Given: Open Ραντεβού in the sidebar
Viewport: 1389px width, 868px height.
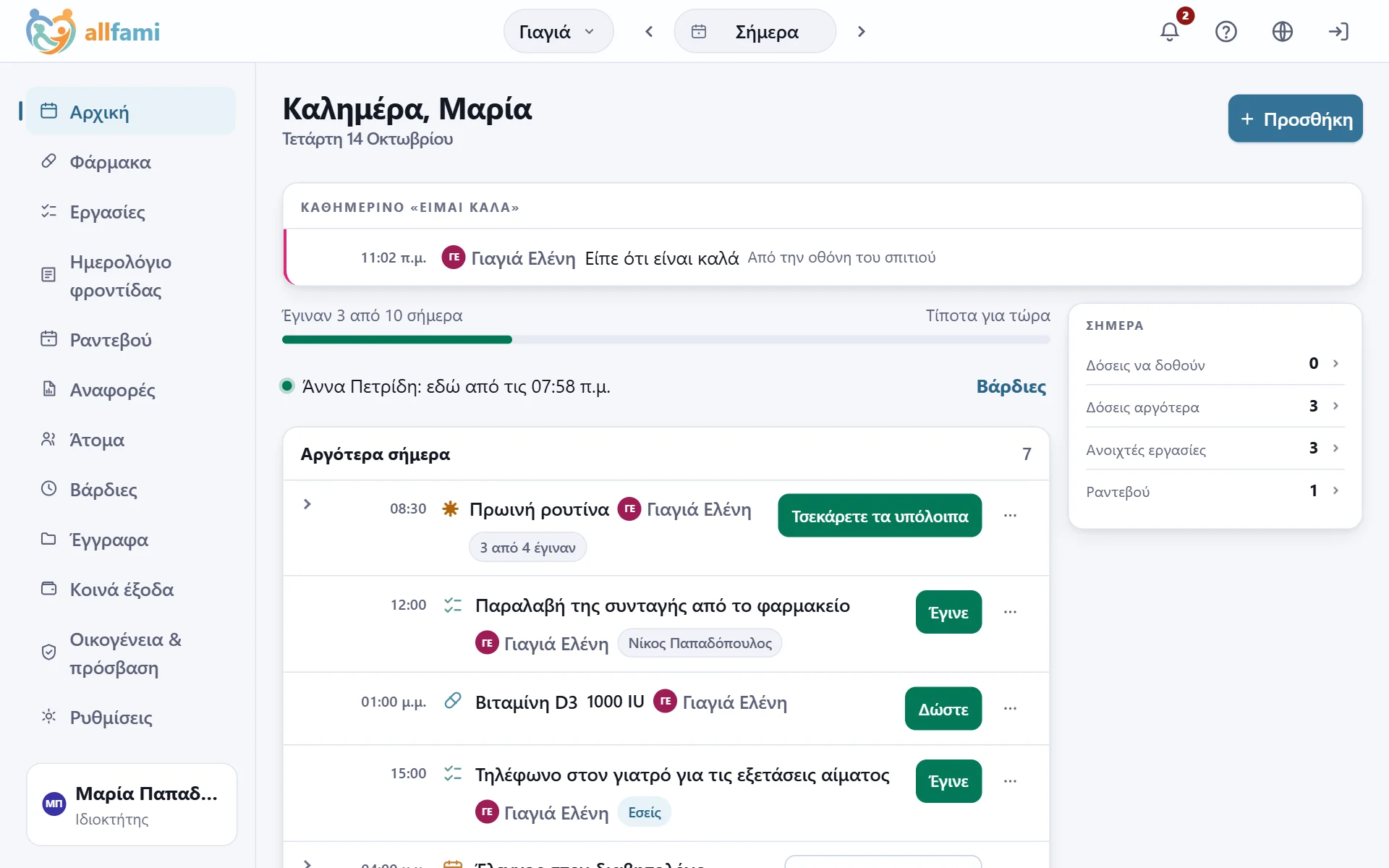Looking at the screenshot, I should point(131,340).
